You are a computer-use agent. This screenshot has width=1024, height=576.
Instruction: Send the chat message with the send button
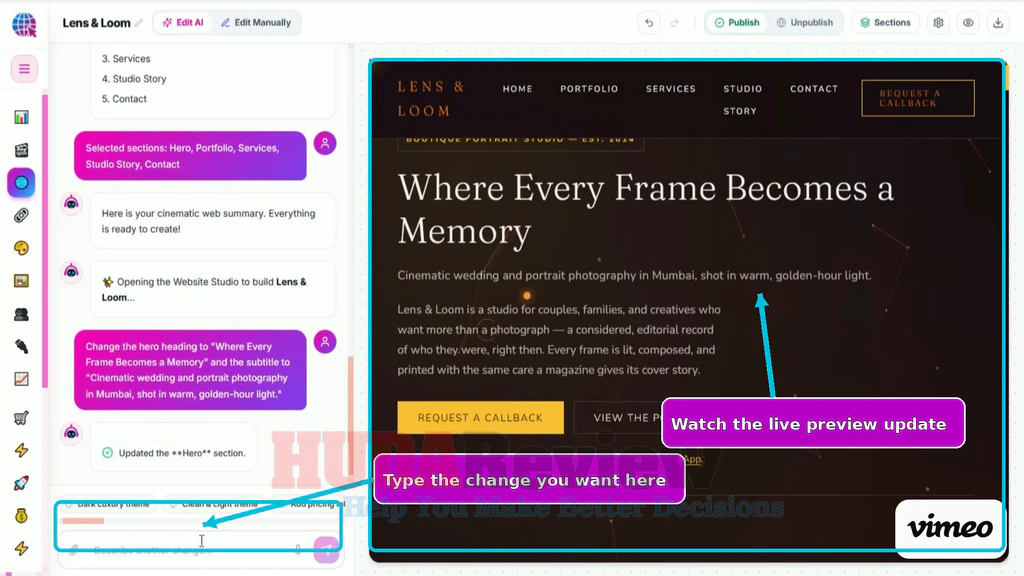(x=326, y=550)
